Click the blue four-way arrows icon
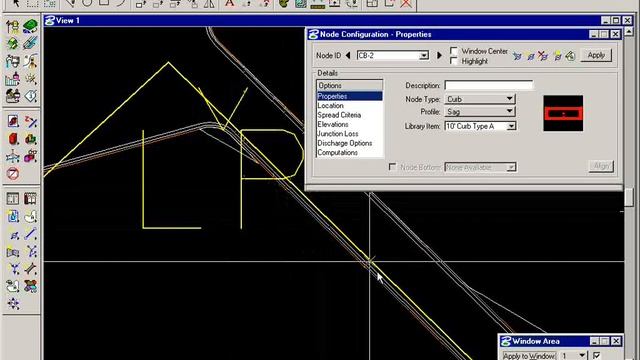The image size is (640, 360). click(13, 304)
